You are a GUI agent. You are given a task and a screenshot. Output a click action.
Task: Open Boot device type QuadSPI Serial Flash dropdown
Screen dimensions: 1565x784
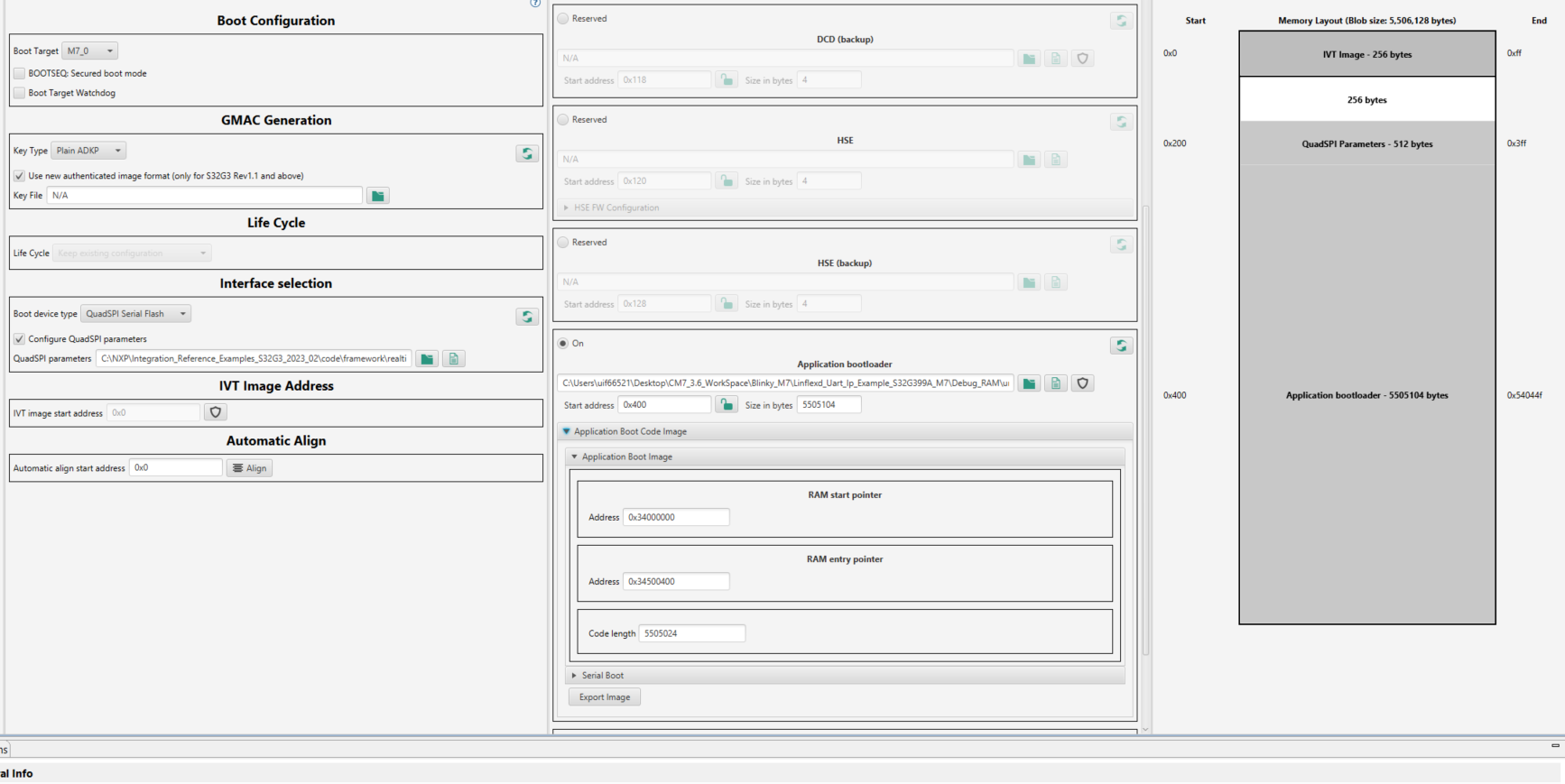(136, 314)
